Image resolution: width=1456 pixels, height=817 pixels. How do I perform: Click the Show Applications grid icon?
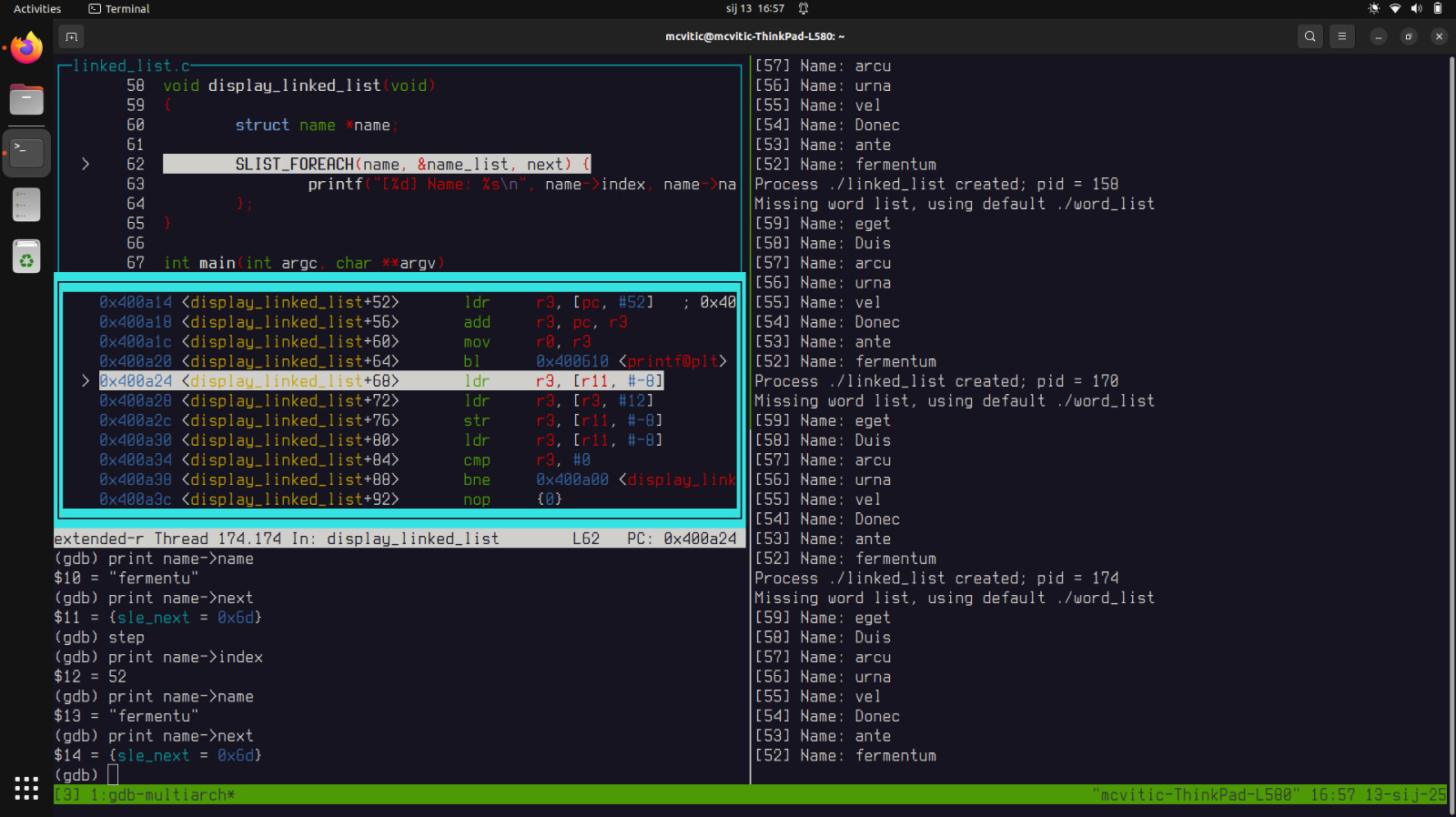[26, 788]
